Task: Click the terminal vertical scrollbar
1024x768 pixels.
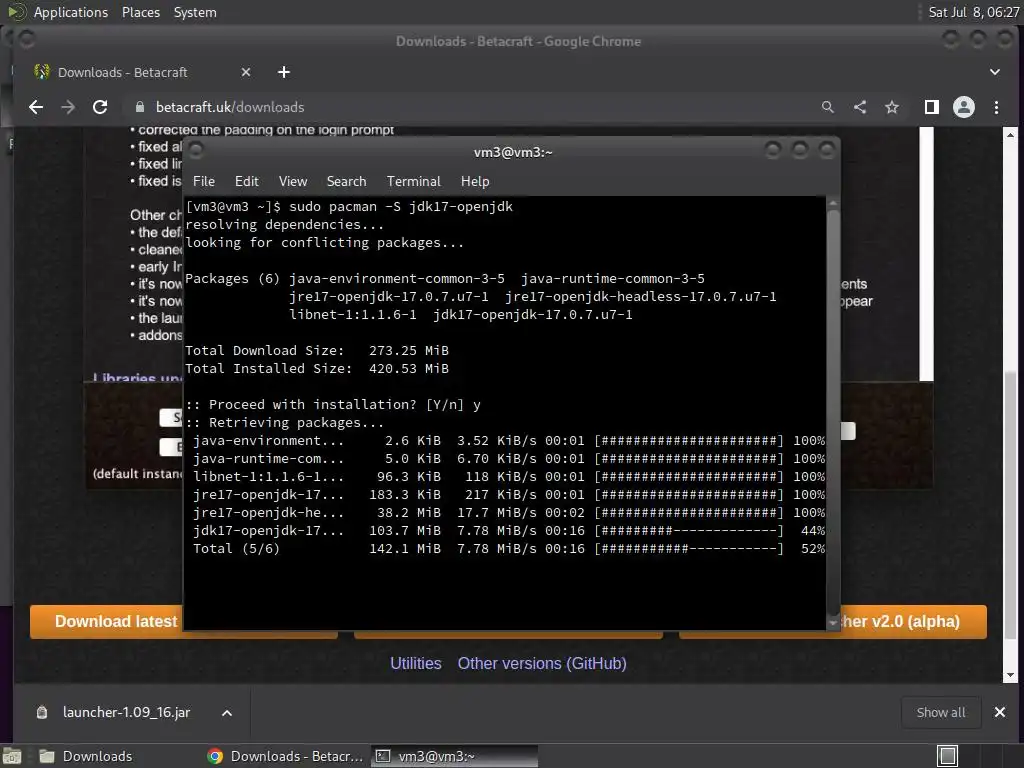Action: (833, 413)
